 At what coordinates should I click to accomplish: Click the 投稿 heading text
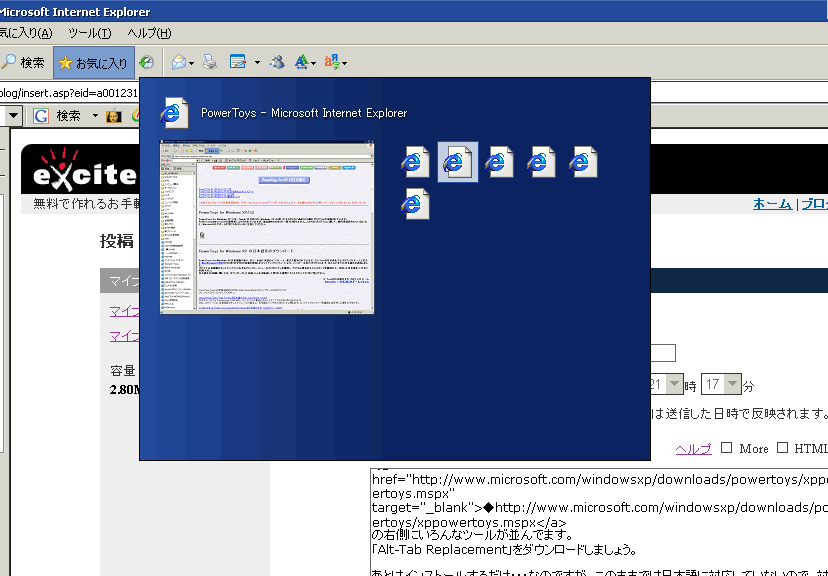coord(117,241)
